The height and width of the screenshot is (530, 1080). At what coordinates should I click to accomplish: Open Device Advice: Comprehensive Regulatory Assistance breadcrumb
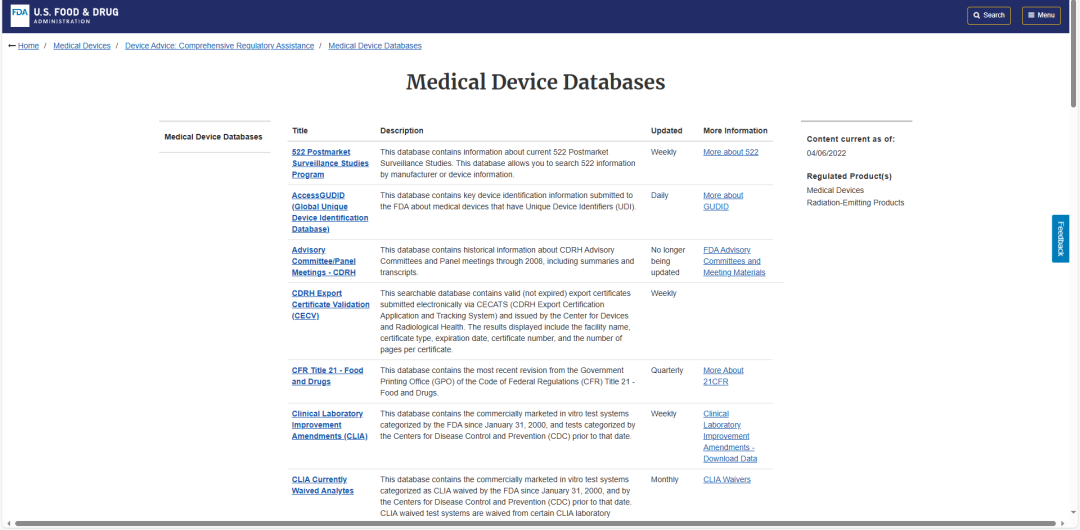[x=219, y=46]
